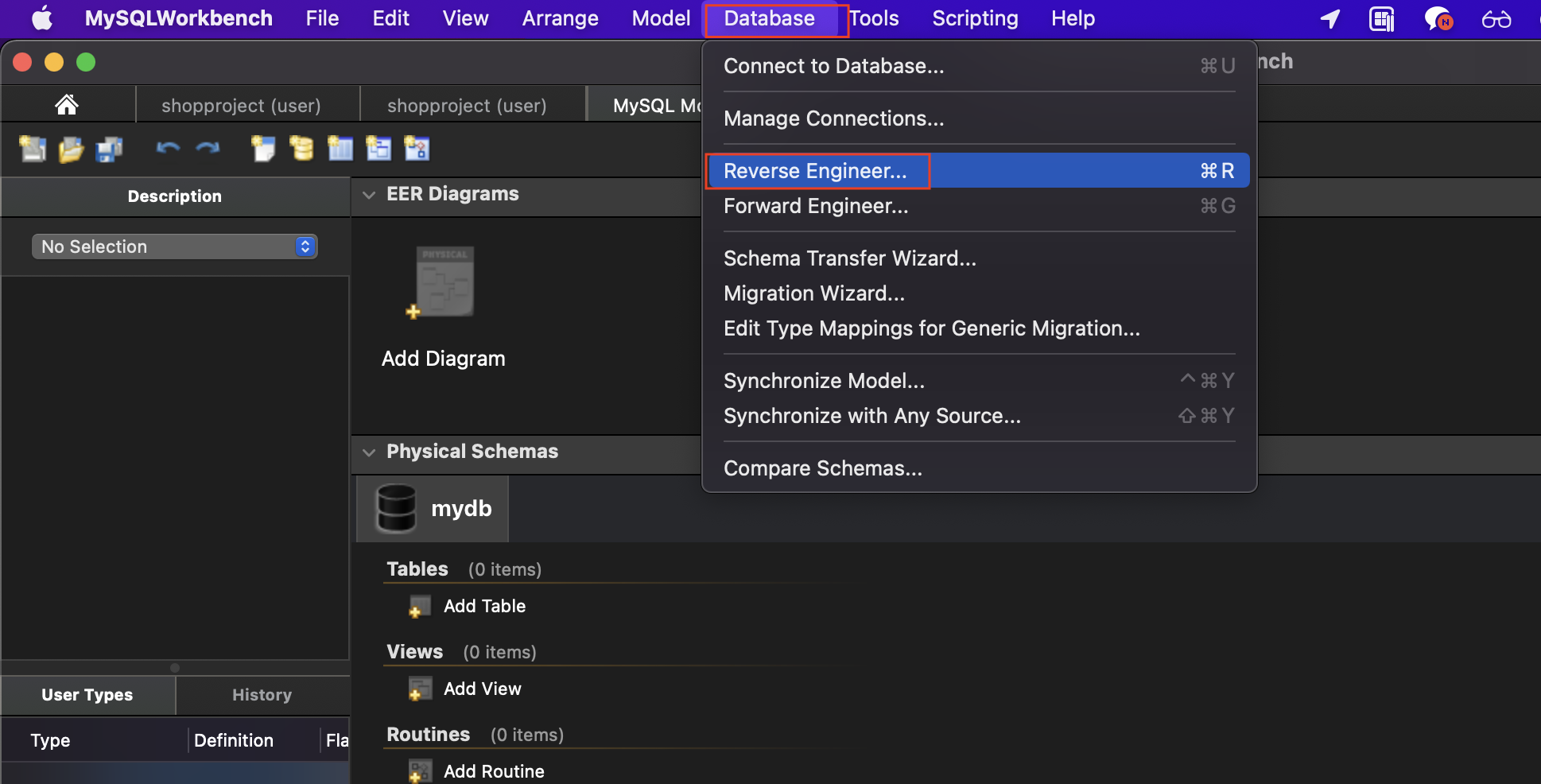Image resolution: width=1541 pixels, height=784 pixels.
Task: Click the Views (0 items) heading
Action: (x=461, y=652)
